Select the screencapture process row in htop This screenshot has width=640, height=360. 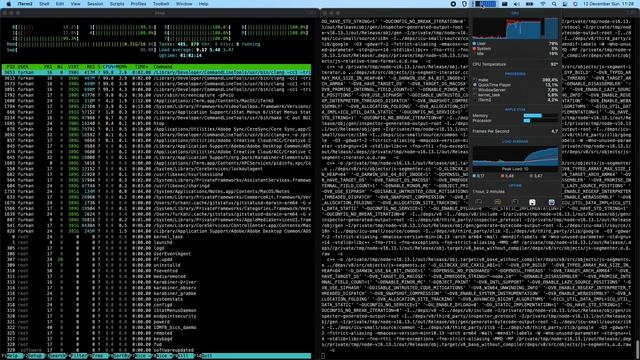pos(157,95)
